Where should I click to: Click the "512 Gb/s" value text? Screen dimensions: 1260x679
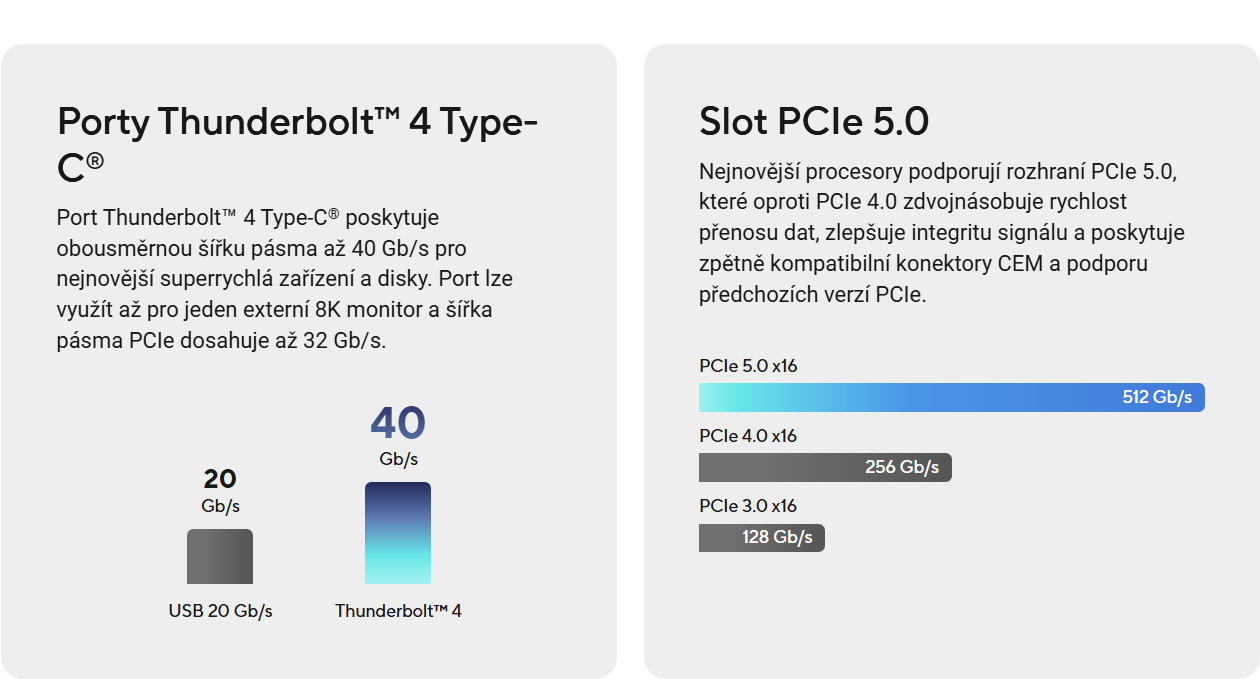(1157, 398)
